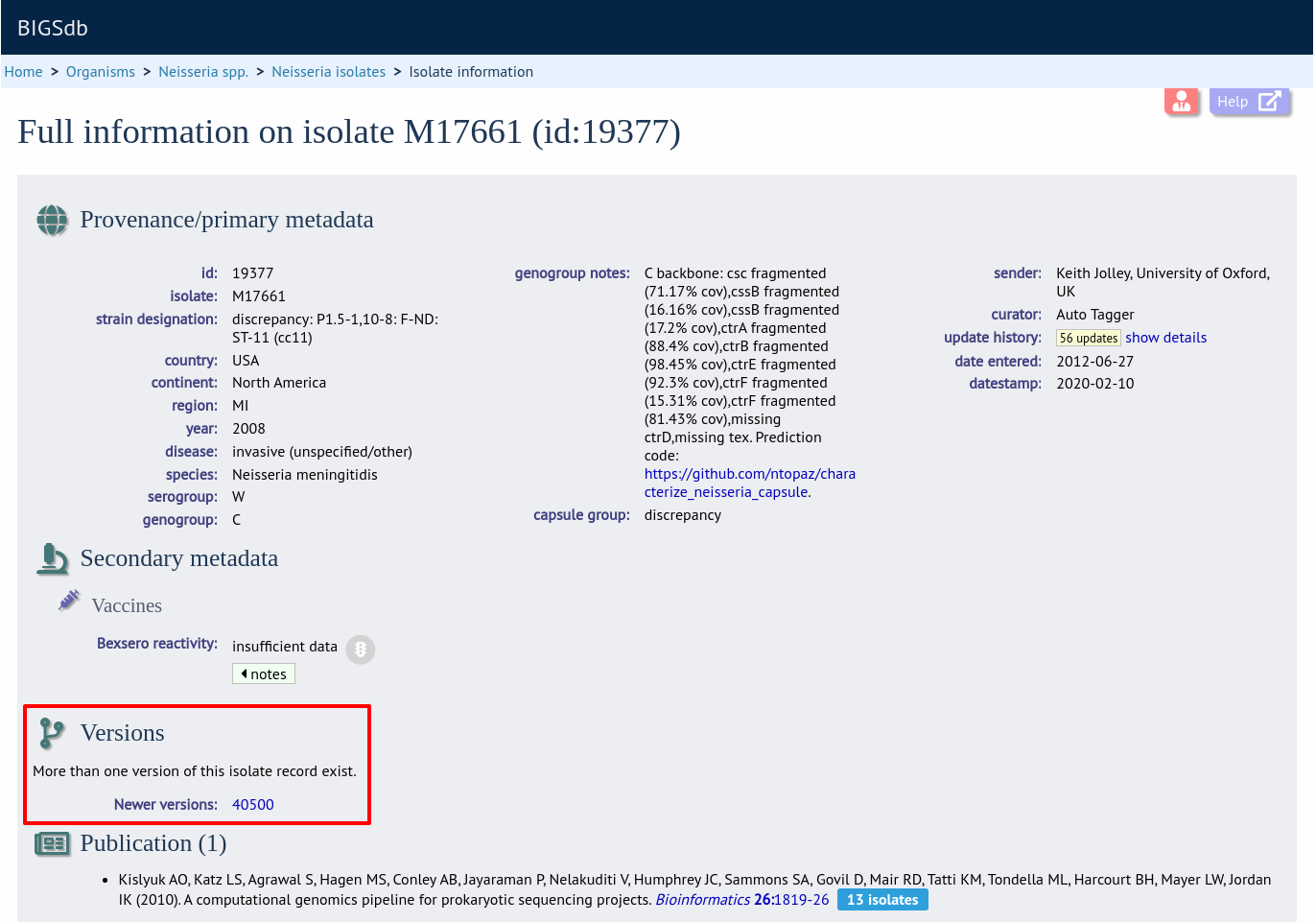Image resolution: width=1316 pixels, height=922 pixels.
Task: Click the 56 updates badge
Action: coord(1088,338)
